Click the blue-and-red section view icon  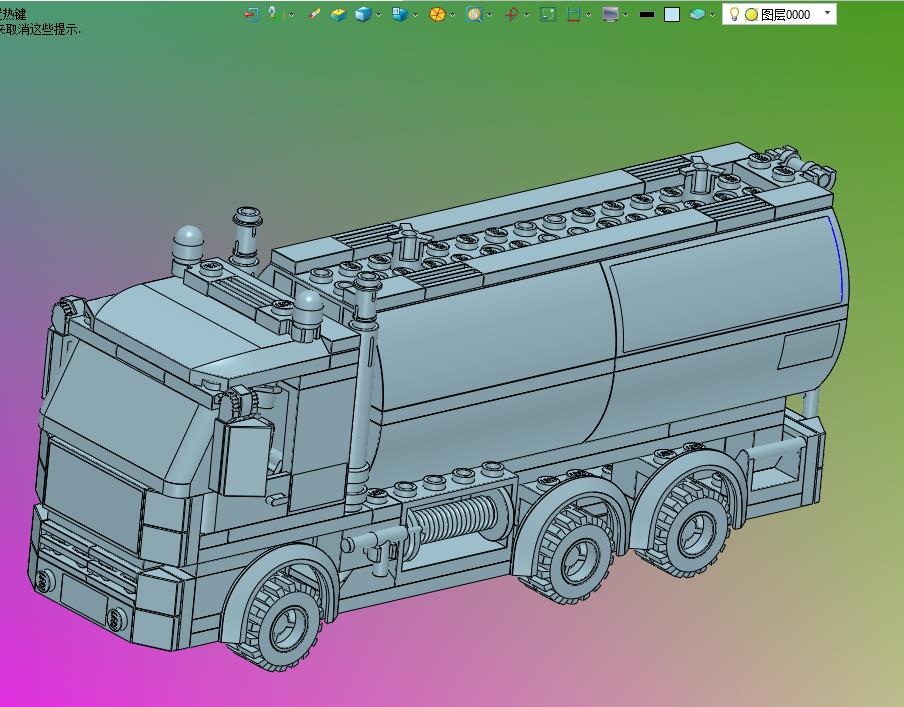pyautogui.click(x=573, y=14)
